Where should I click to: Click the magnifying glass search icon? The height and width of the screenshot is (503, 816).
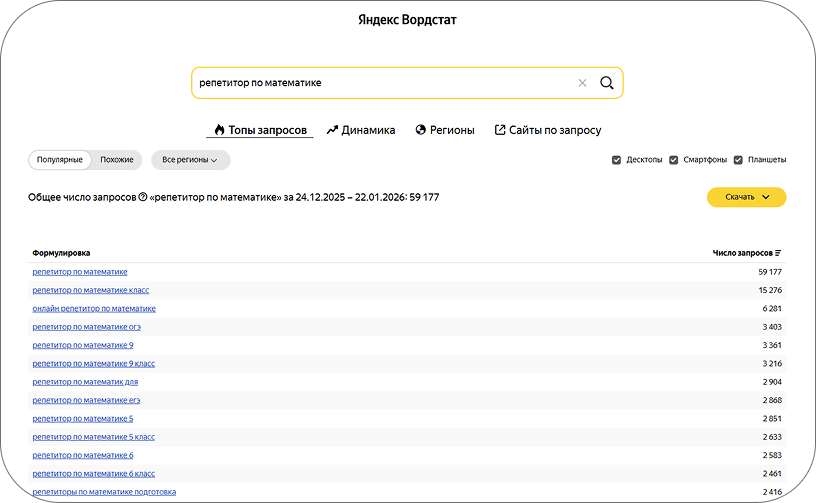click(x=606, y=83)
